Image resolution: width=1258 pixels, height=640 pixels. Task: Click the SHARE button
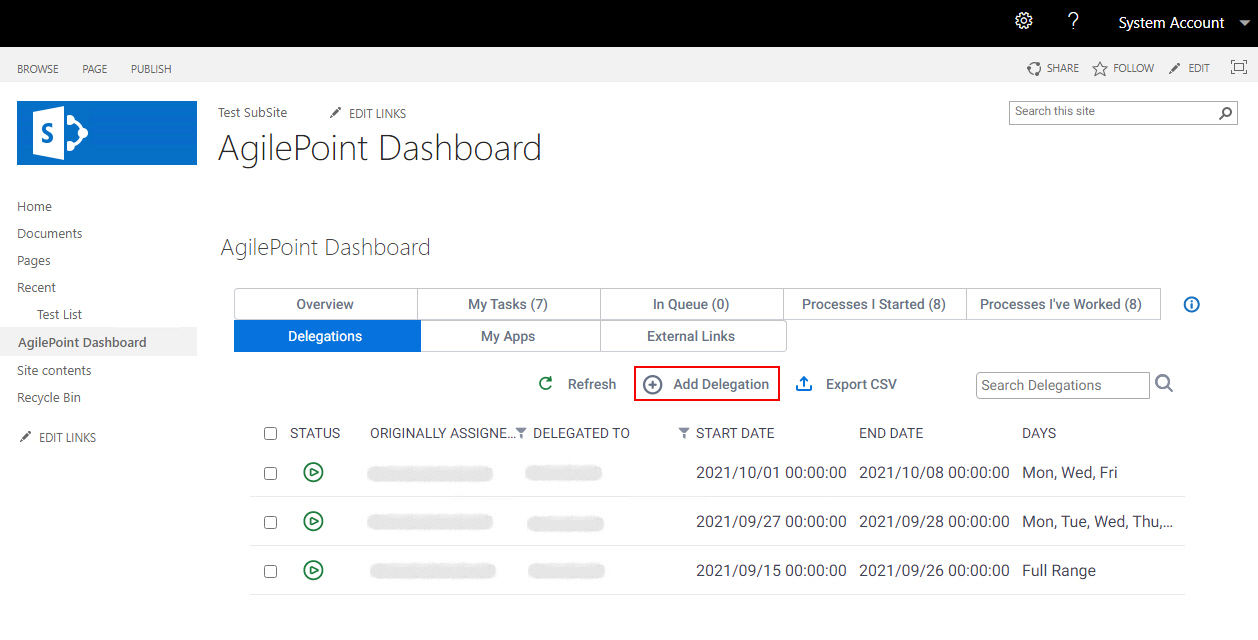coord(1053,68)
